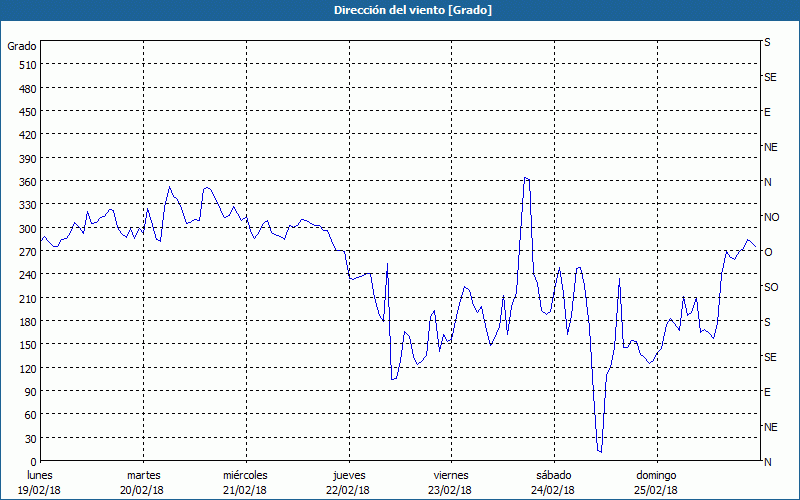Select the miércoles day label
This screenshot has height=500, width=800.
click(x=245, y=475)
